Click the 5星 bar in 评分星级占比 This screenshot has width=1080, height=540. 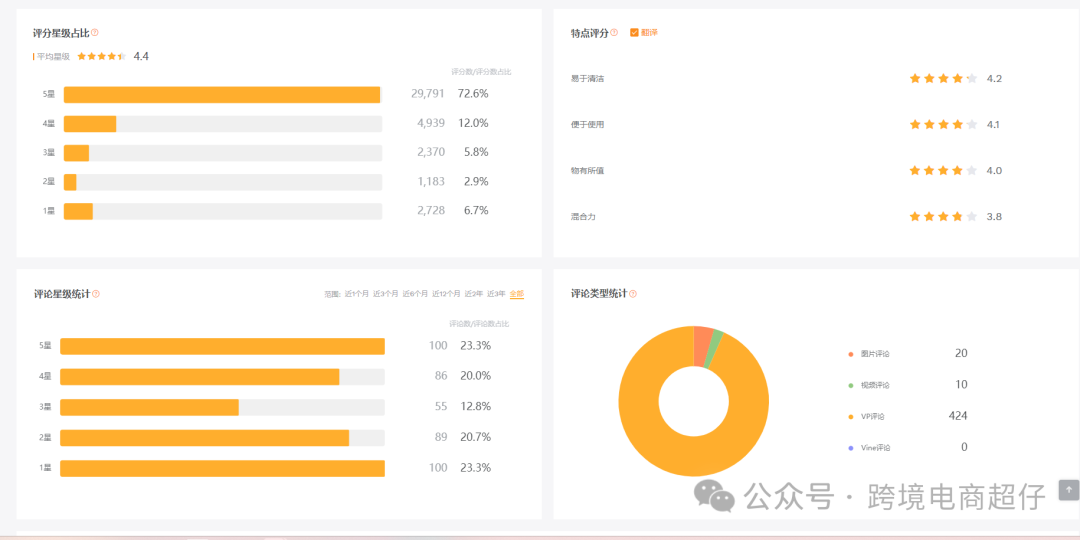pyautogui.click(x=222, y=95)
